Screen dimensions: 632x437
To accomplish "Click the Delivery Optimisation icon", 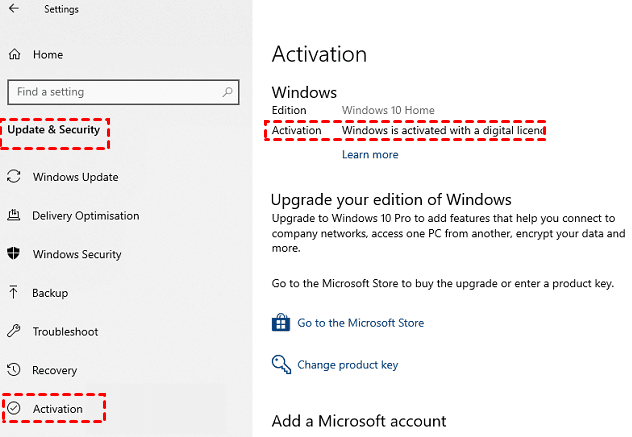I will (14, 216).
